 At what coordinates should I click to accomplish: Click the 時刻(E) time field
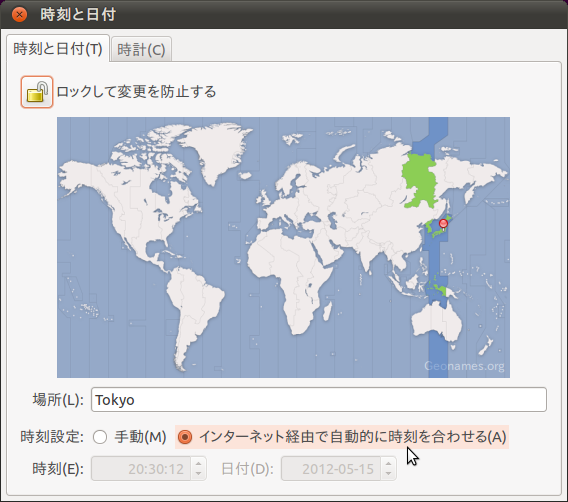click(x=141, y=469)
